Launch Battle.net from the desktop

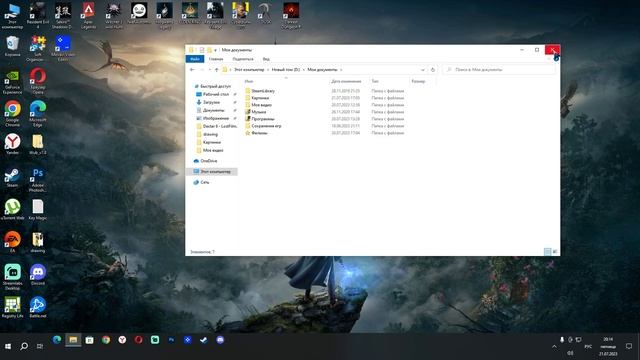[x=38, y=307]
